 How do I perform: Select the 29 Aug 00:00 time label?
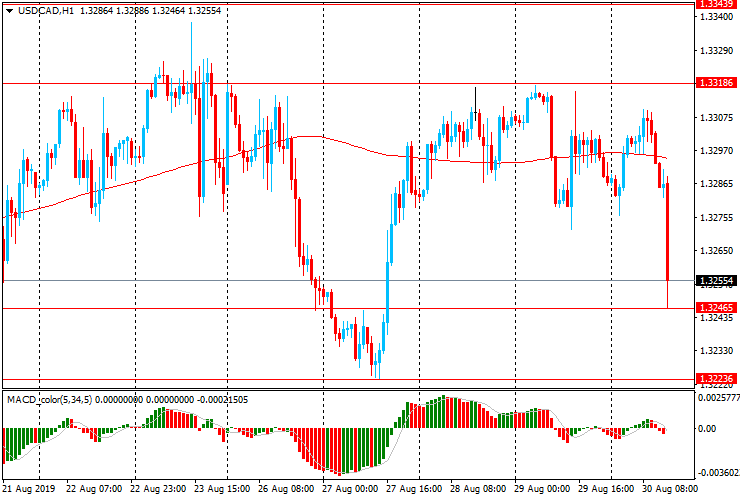(542, 489)
